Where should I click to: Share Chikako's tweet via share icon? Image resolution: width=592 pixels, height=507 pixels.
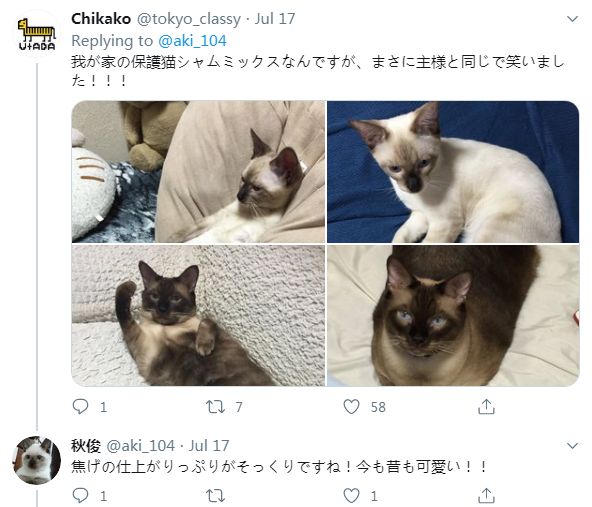coord(486,407)
